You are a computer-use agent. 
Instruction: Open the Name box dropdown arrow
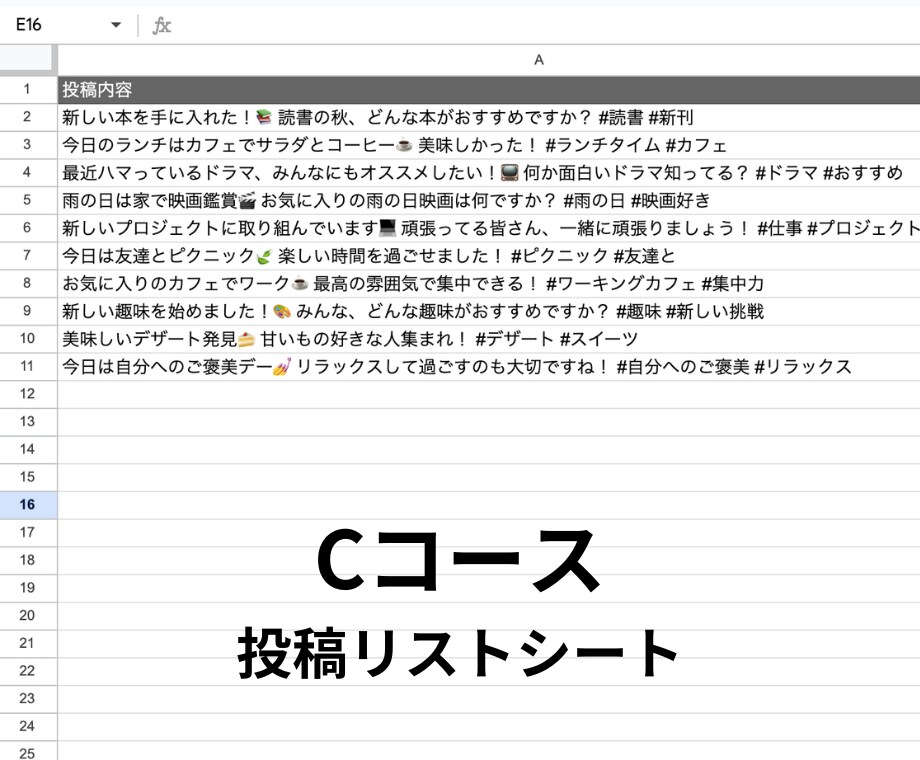116,25
